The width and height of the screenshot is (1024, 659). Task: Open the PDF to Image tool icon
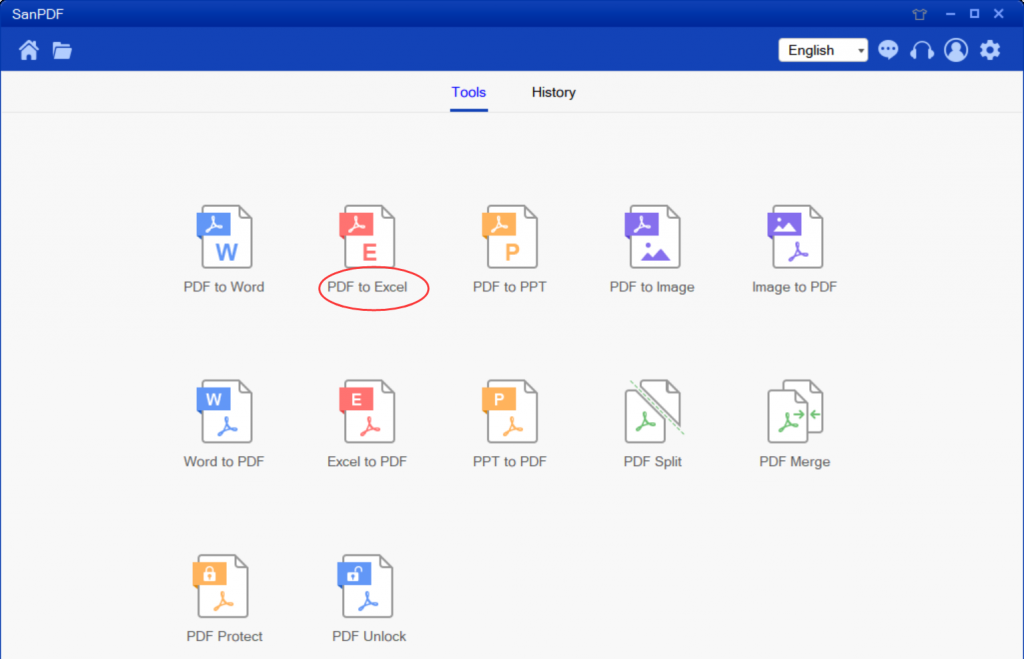tap(652, 236)
